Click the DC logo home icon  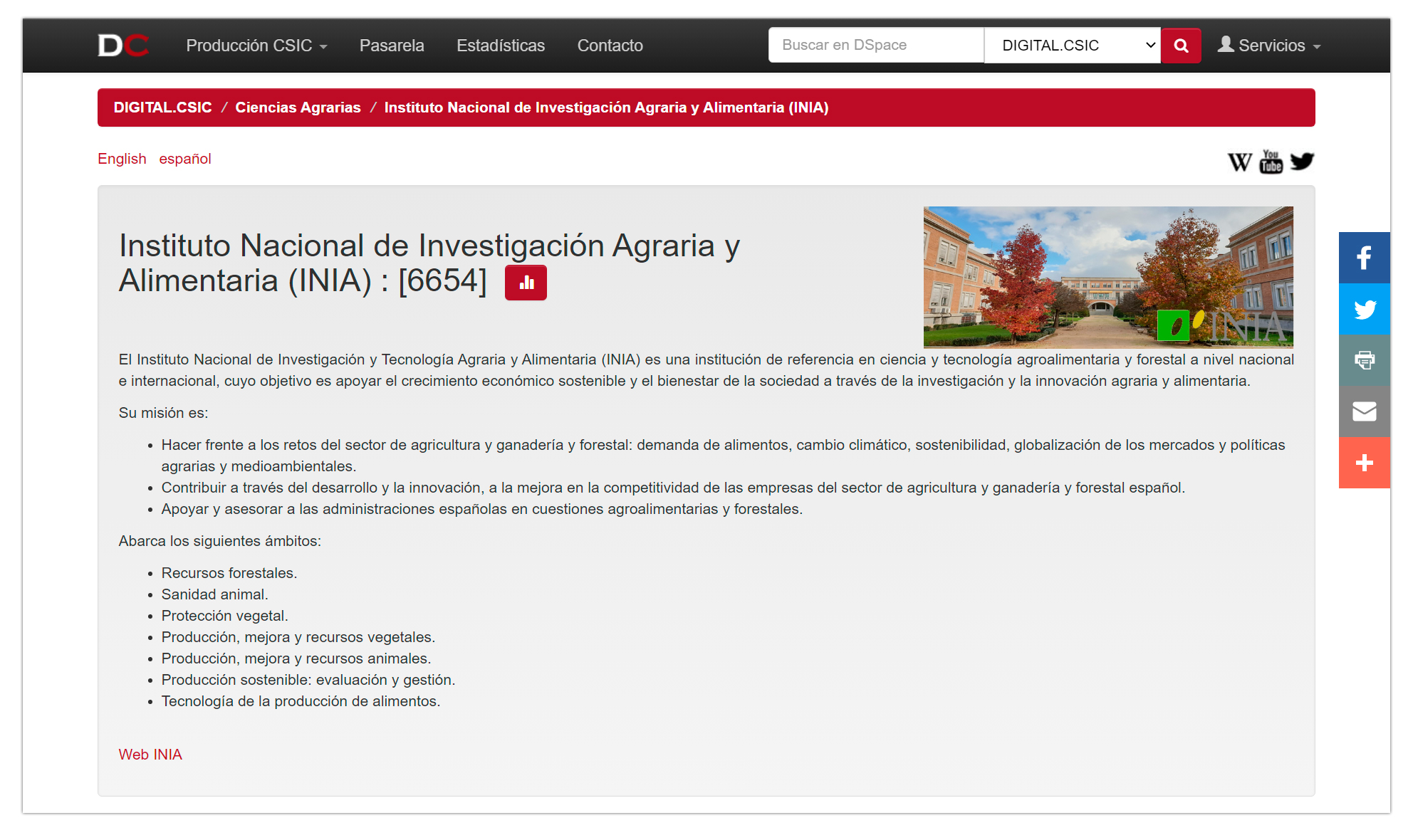122,46
